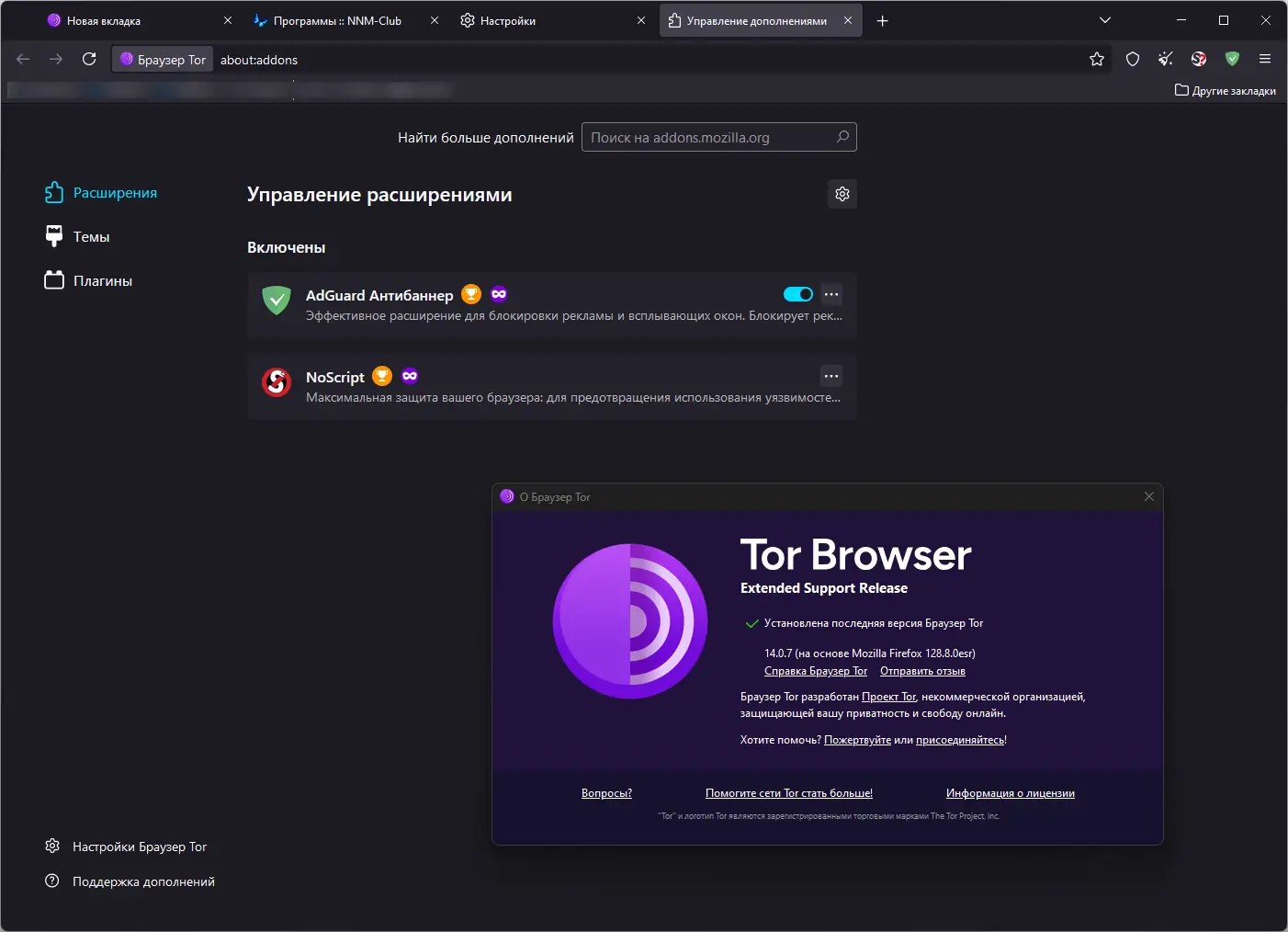1288x932 pixels.
Task: Click the присоединяйтесь link
Action: (960, 740)
